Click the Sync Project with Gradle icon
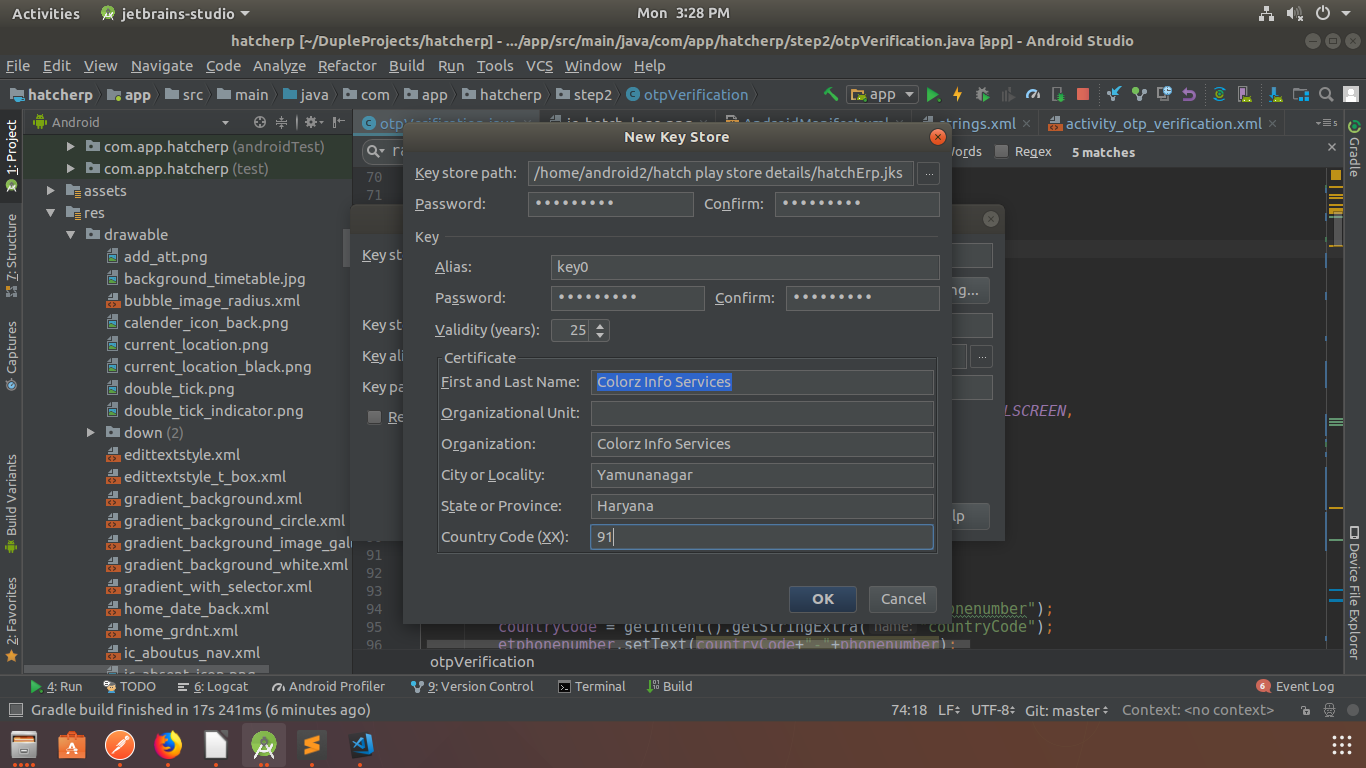 pyautogui.click(x=1219, y=94)
